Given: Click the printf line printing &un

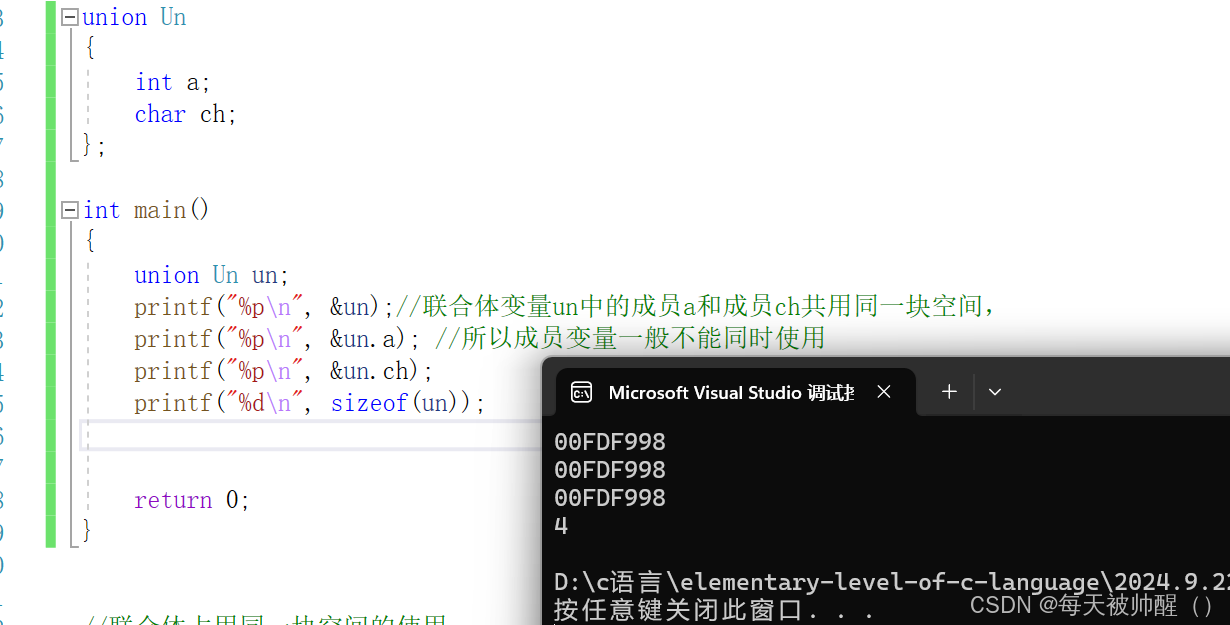Looking at the screenshot, I should coord(265,307).
